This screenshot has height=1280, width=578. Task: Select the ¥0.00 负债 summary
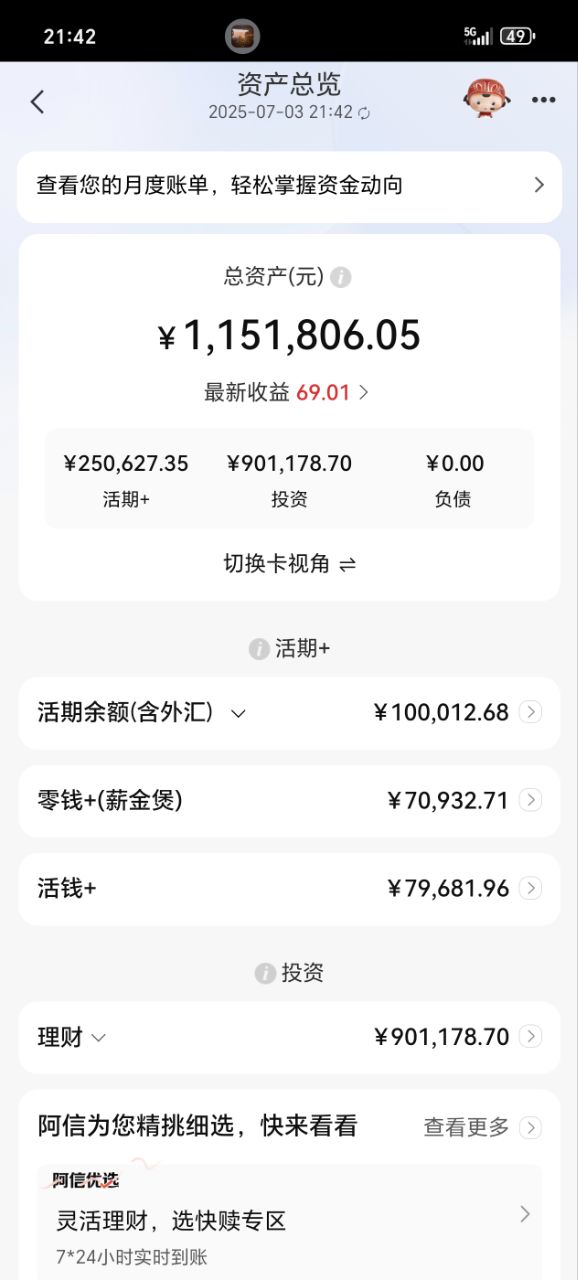click(454, 480)
